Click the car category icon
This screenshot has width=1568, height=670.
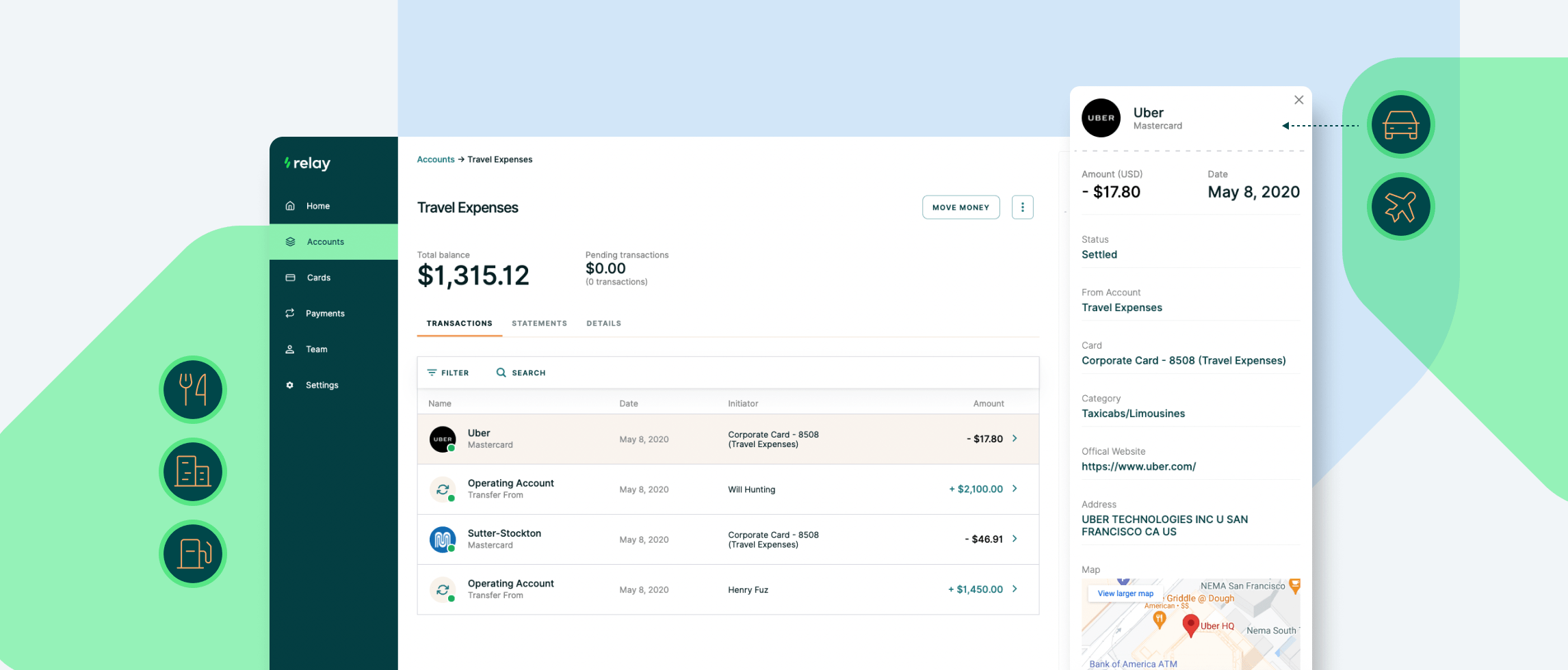click(1401, 124)
